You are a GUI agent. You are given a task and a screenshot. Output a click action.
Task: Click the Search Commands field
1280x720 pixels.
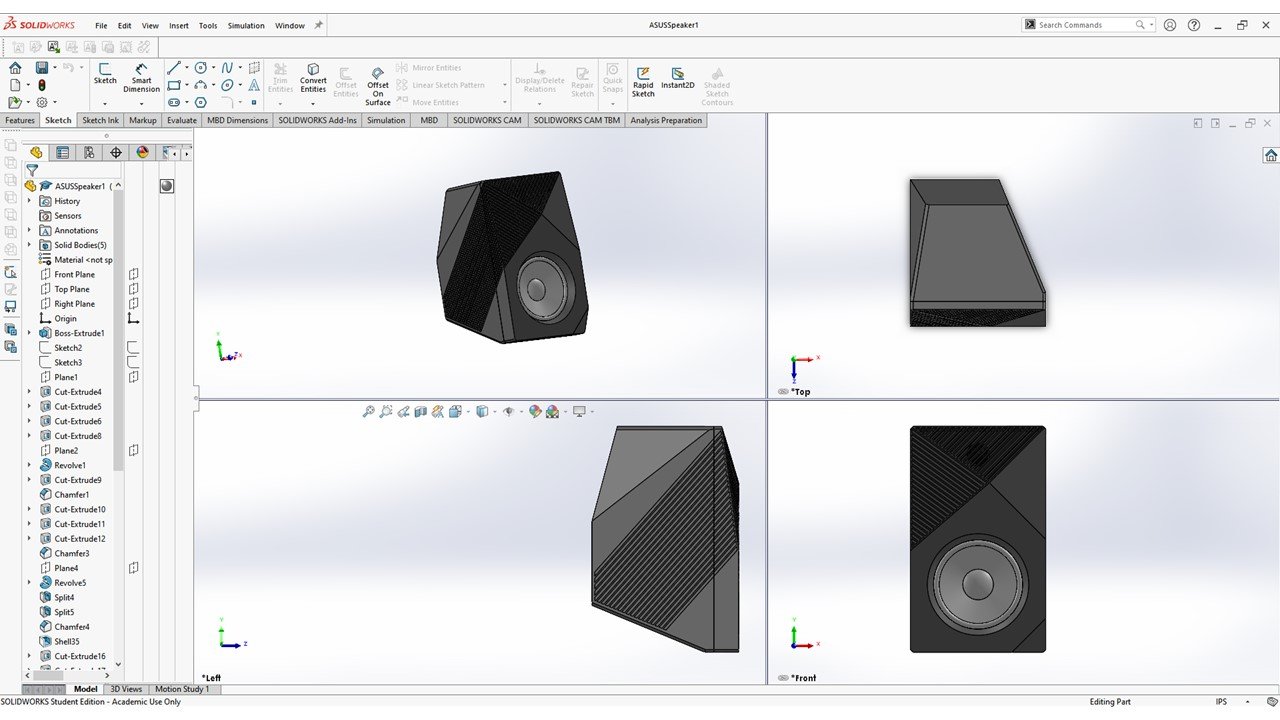pyautogui.click(x=1085, y=25)
